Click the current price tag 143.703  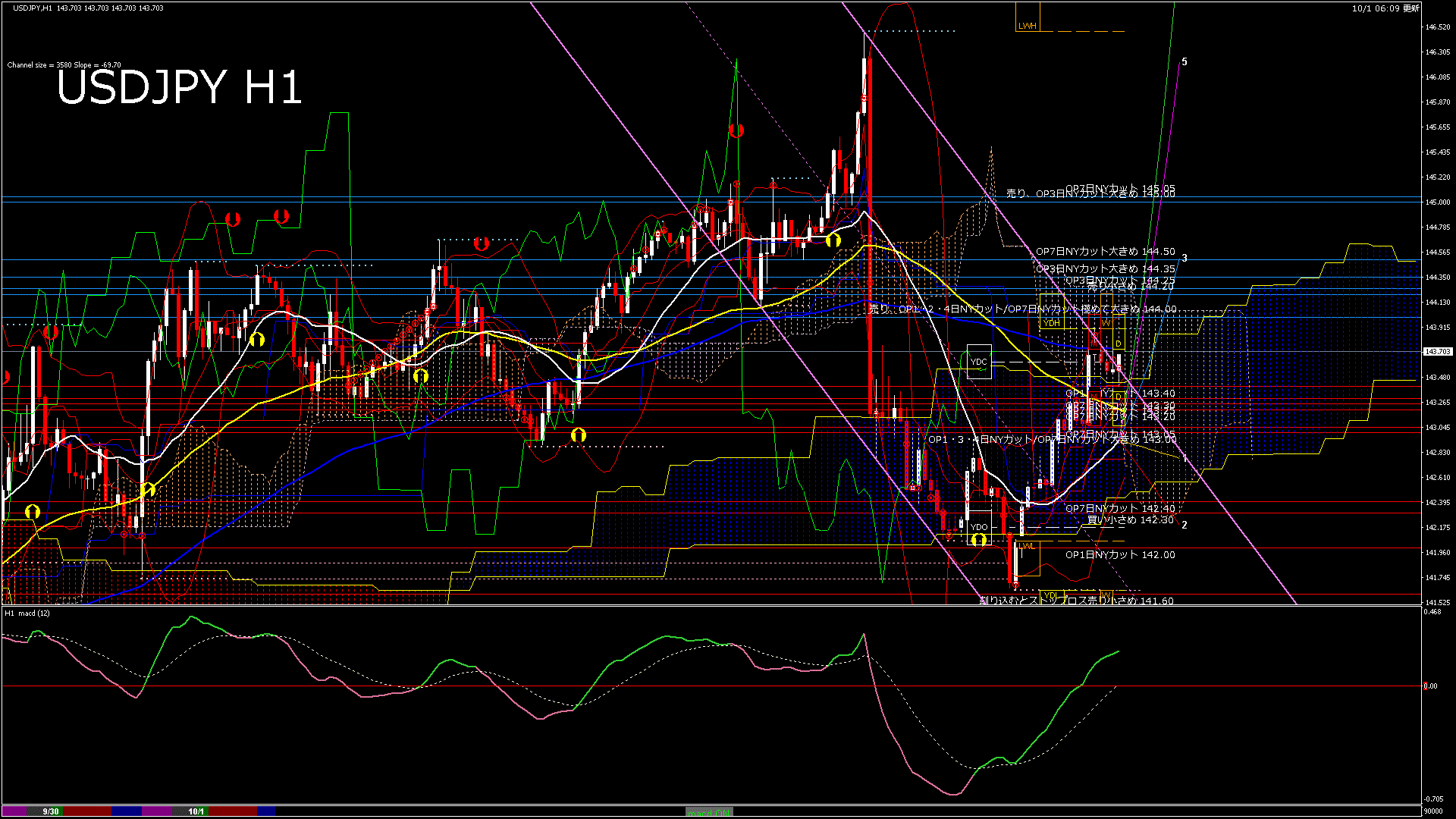tap(1436, 352)
